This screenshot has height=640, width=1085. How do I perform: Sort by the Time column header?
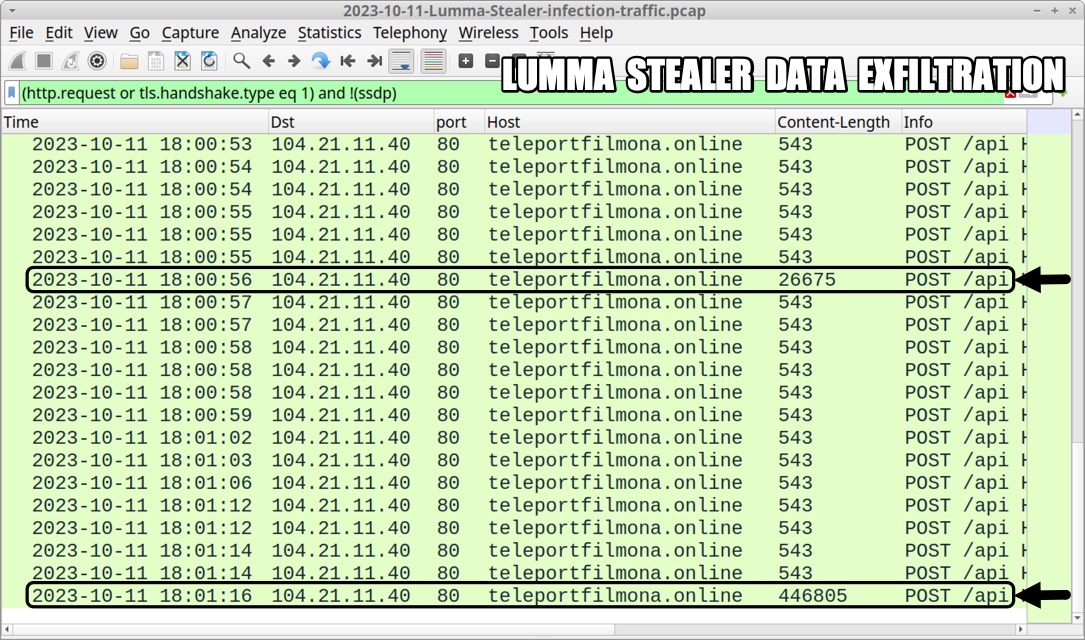135,122
